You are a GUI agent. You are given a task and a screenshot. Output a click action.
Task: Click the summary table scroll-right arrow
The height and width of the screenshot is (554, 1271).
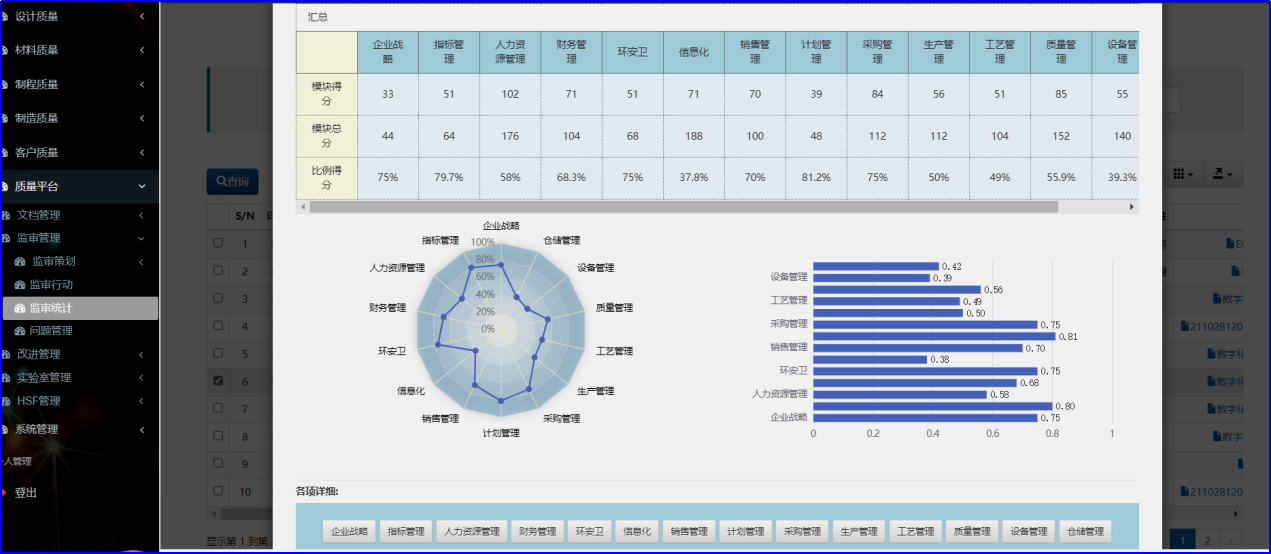coord(1132,207)
